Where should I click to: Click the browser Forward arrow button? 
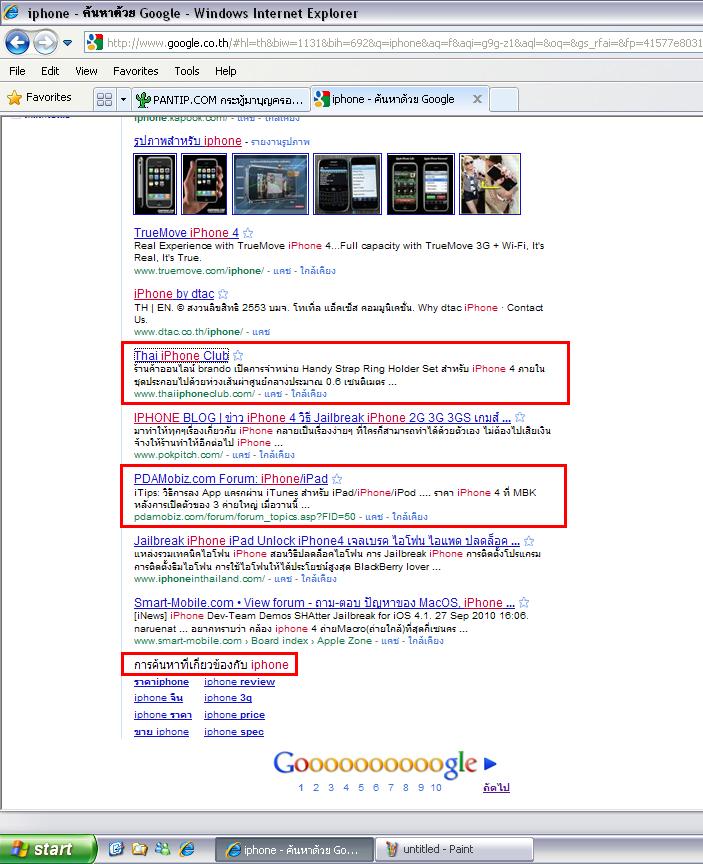45,42
